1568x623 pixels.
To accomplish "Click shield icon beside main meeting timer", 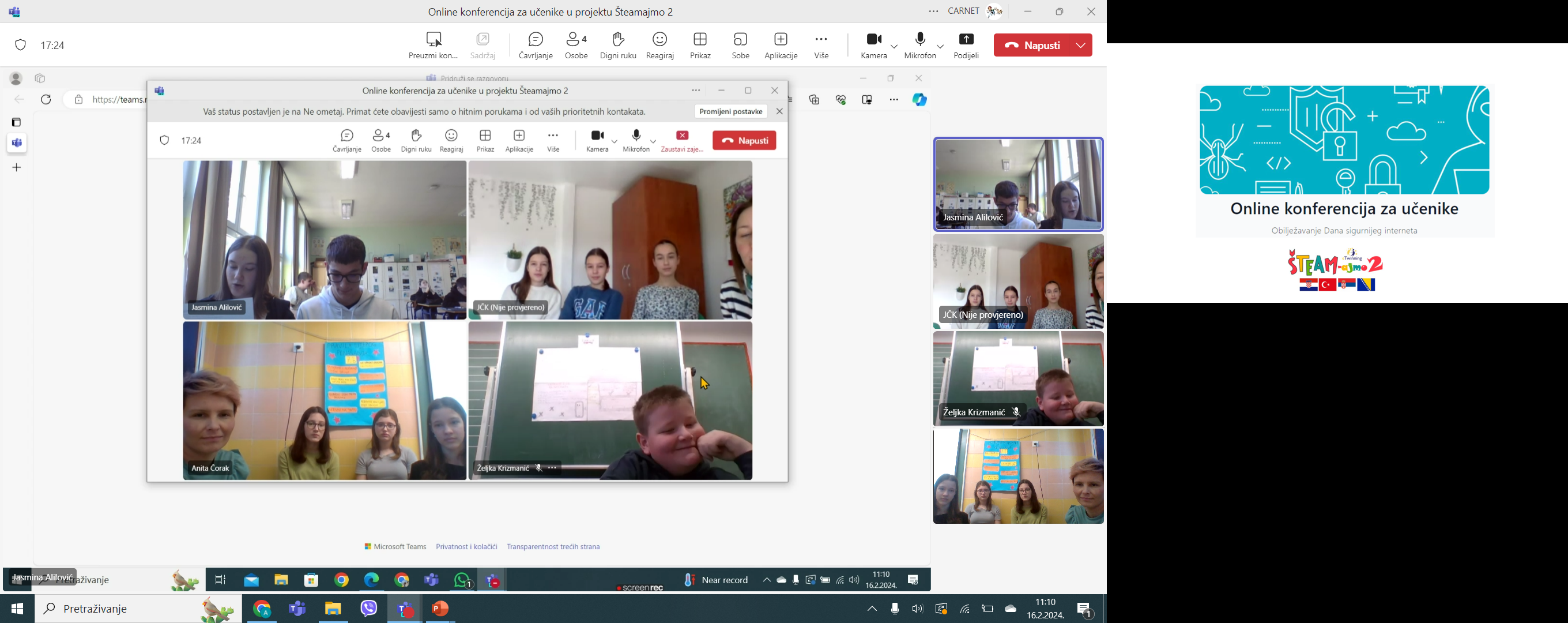I will click(x=21, y=45).
